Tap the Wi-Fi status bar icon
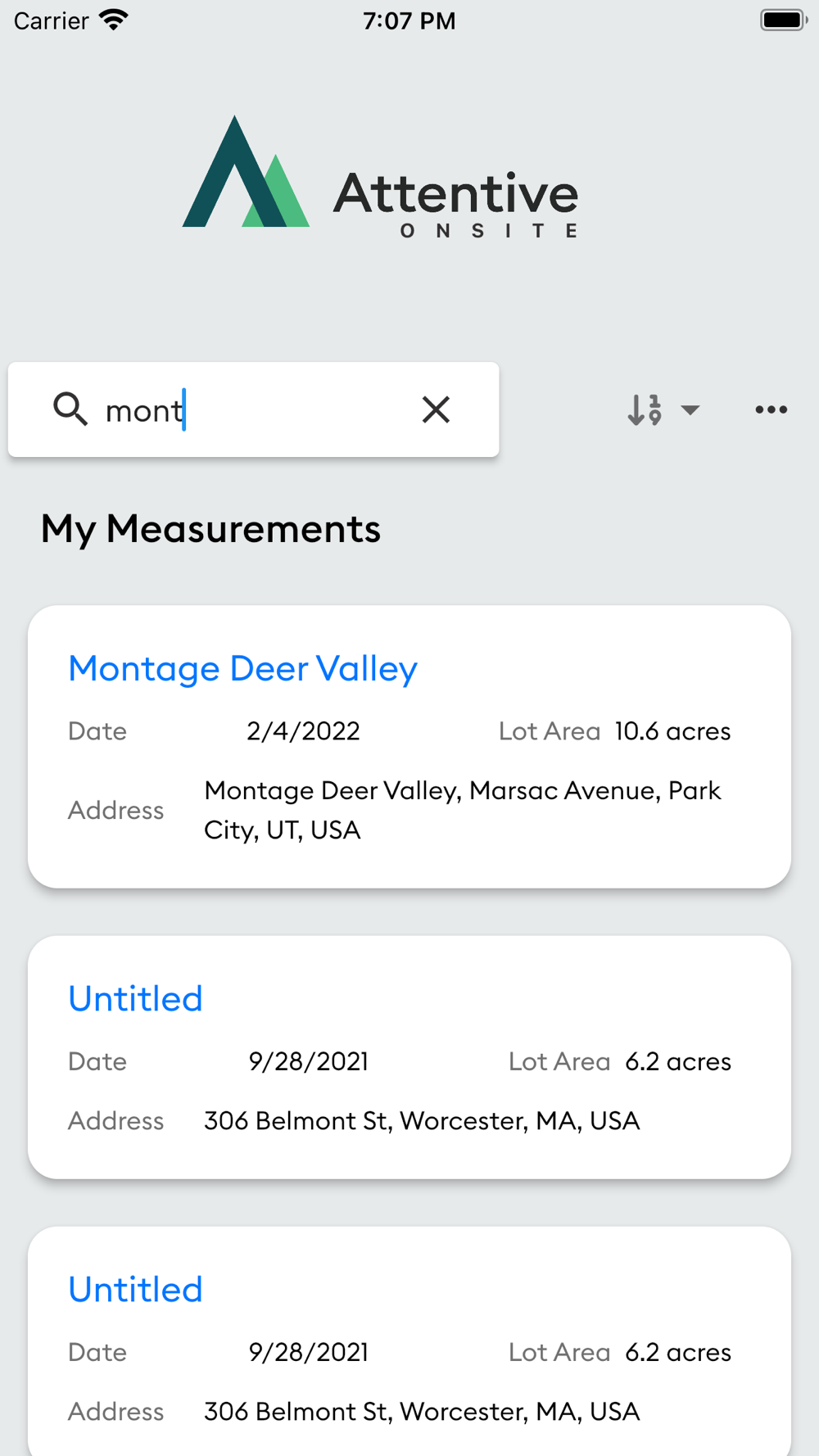The height and width of the screenshot is (1456, 819). pos(114,20)
